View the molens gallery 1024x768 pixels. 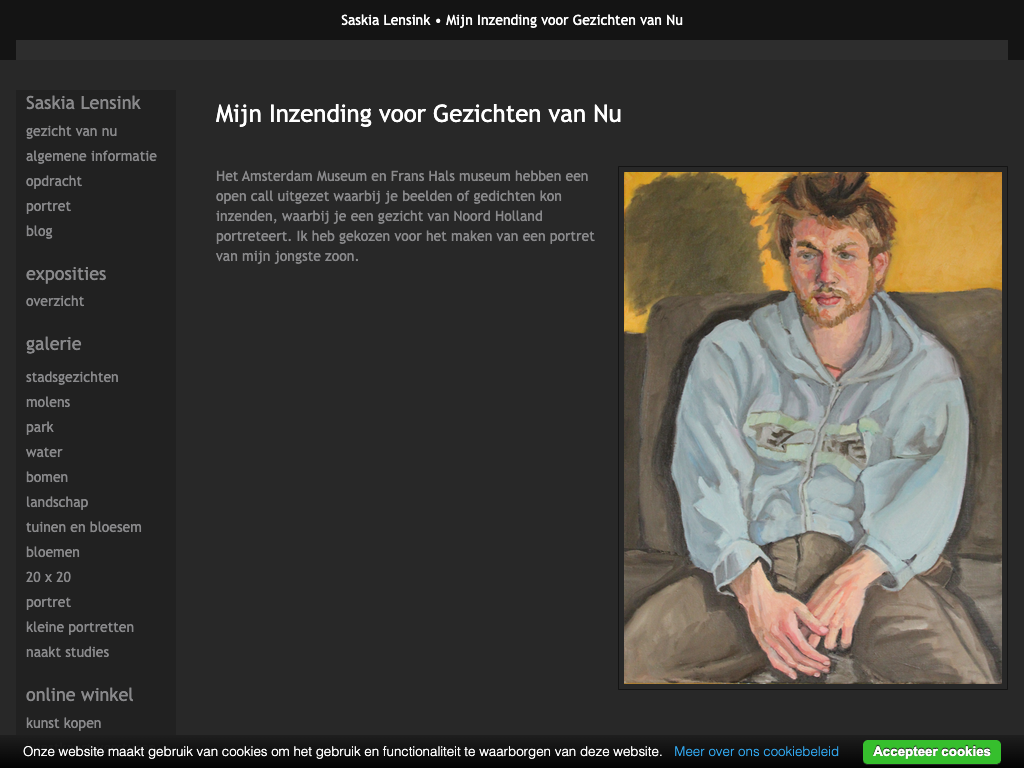(48, 402)
